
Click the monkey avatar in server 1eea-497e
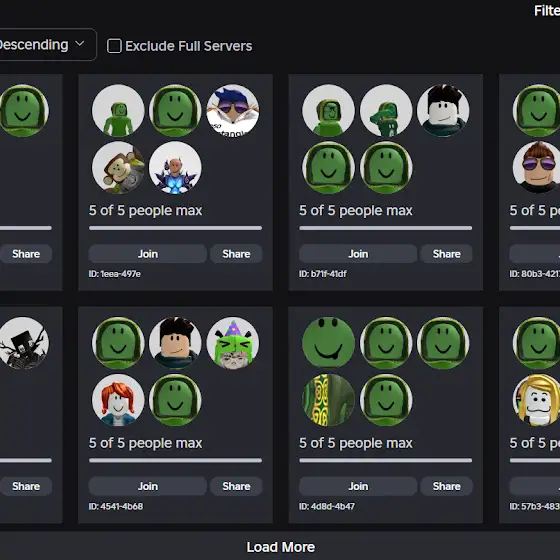[118, 168]
